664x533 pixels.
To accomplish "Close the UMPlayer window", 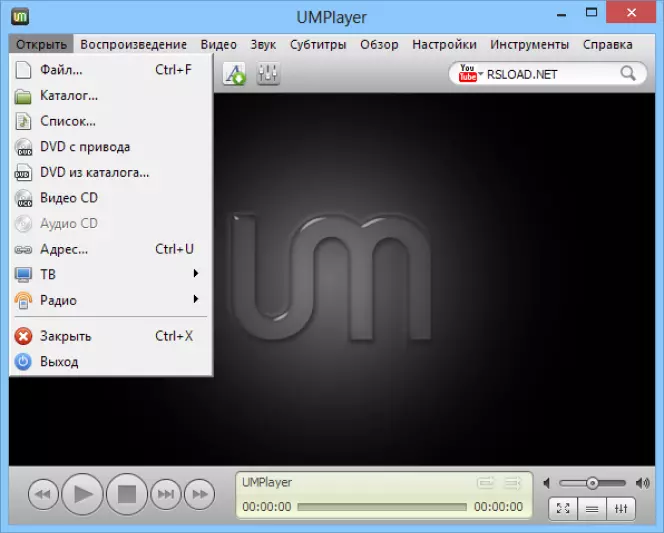I will 631,13.
